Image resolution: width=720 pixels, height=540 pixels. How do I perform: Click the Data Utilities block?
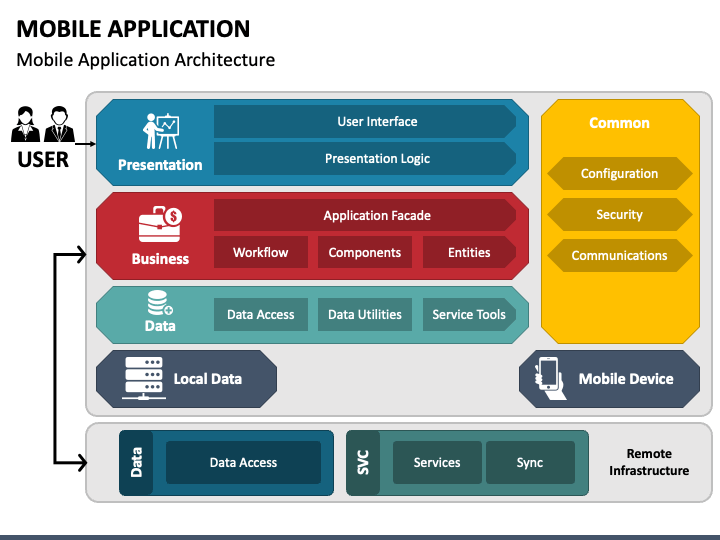[x=365, y=315]
